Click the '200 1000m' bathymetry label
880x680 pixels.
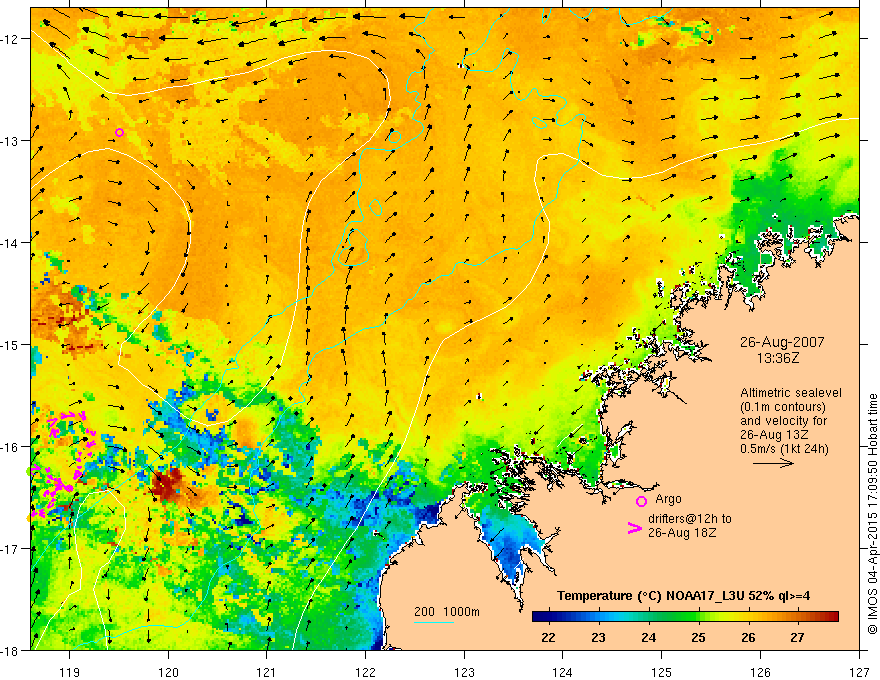click(x=447, y=612)
